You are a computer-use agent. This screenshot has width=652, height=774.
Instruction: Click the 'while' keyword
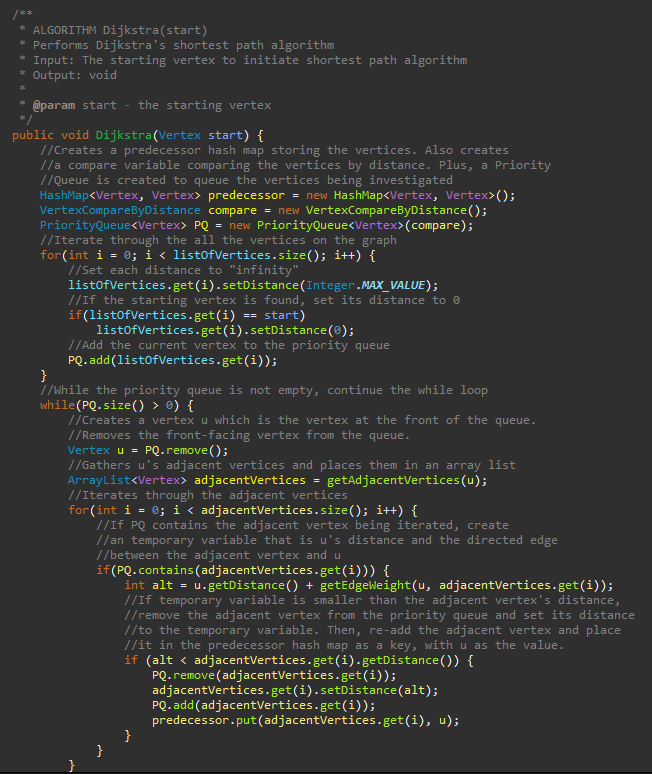pos(57,405)
